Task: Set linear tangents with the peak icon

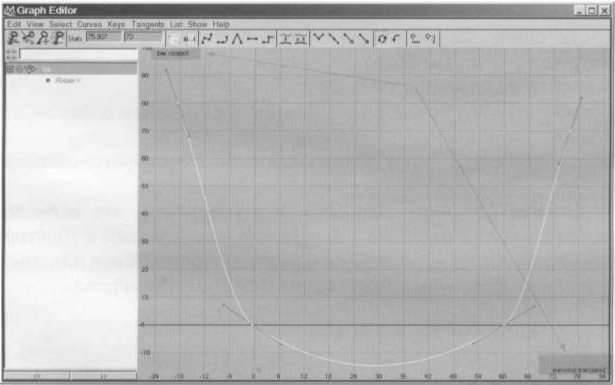Action: click(x=237, y=39)
